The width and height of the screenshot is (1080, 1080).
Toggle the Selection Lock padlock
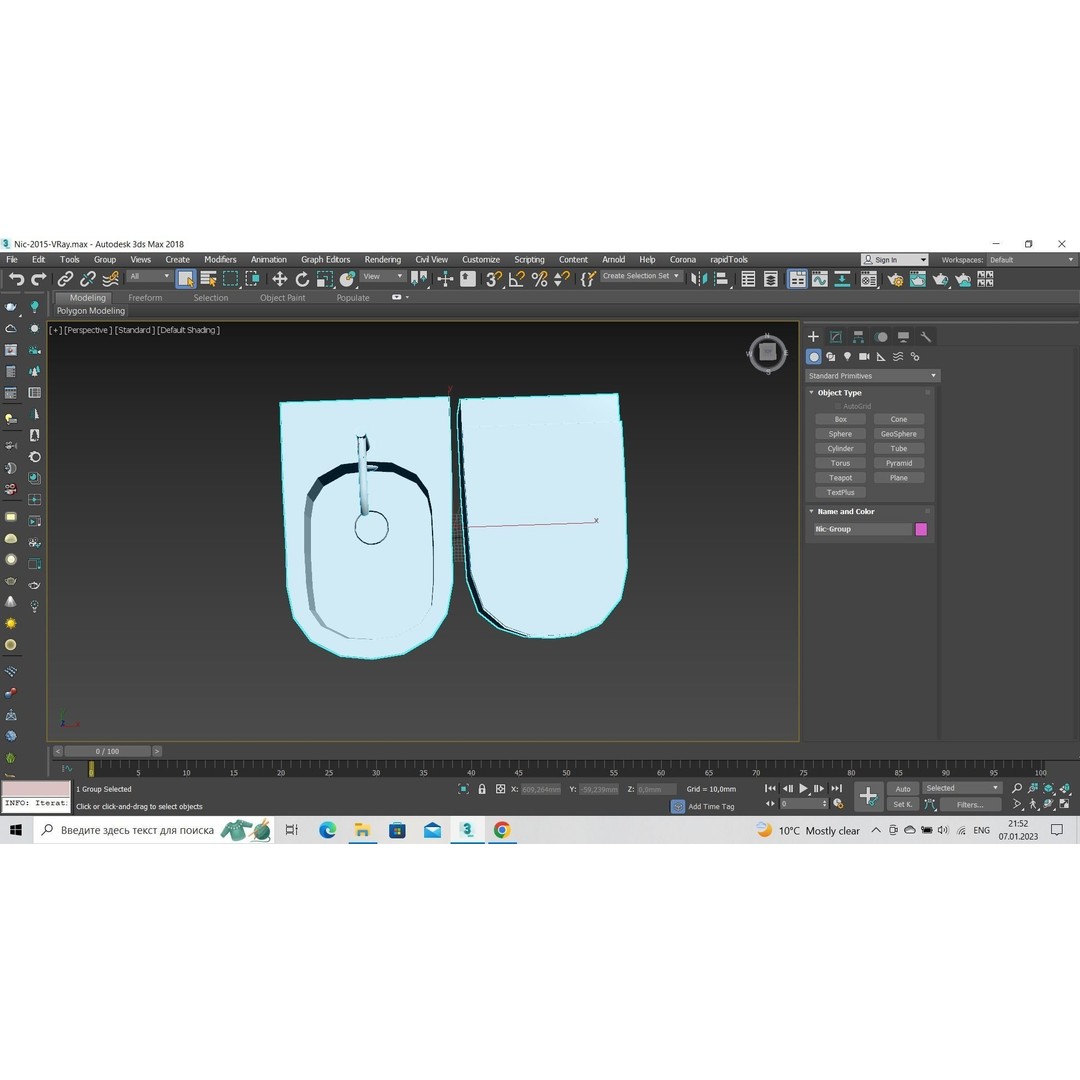pos(482,789)
